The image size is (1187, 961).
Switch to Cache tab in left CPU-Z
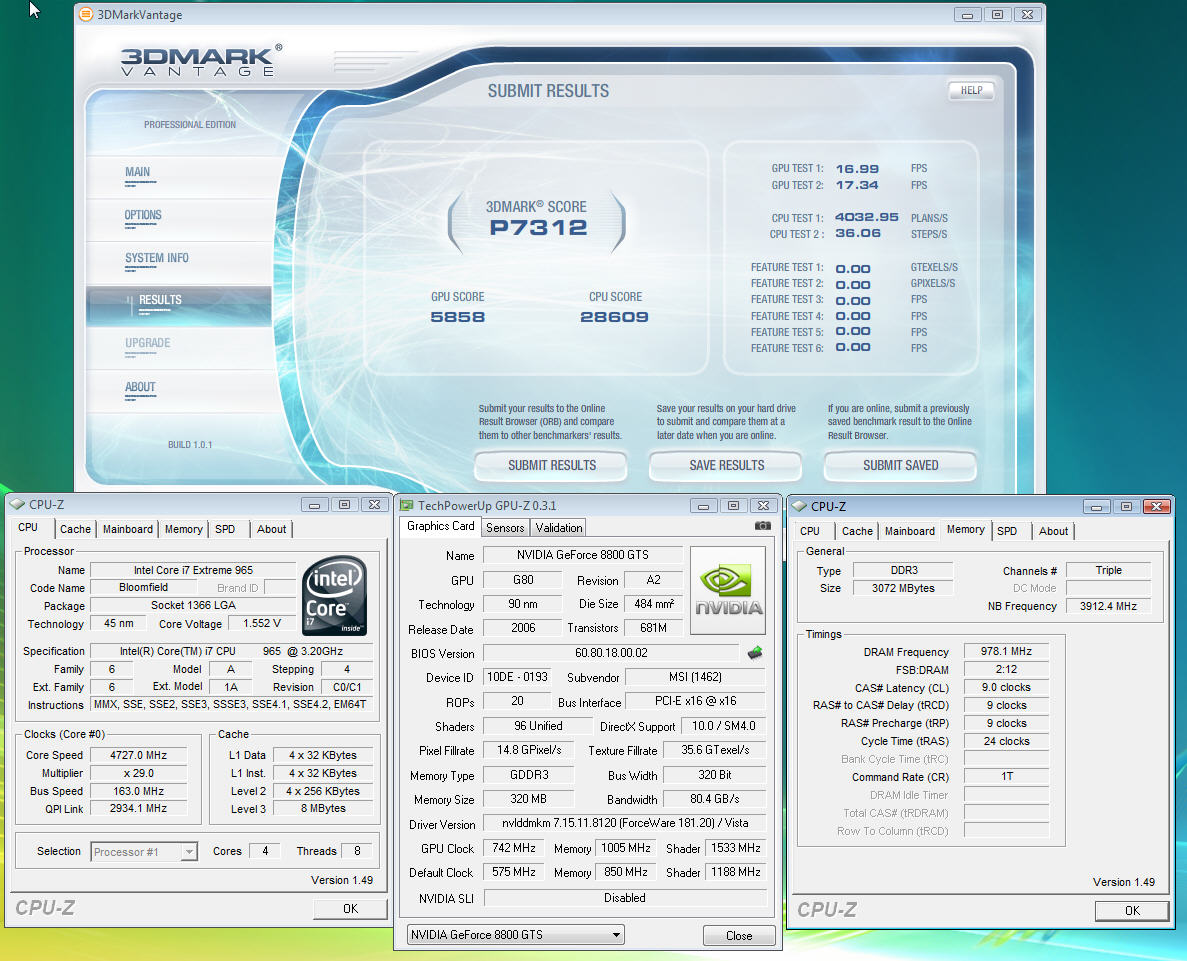[x=75, y=529]
